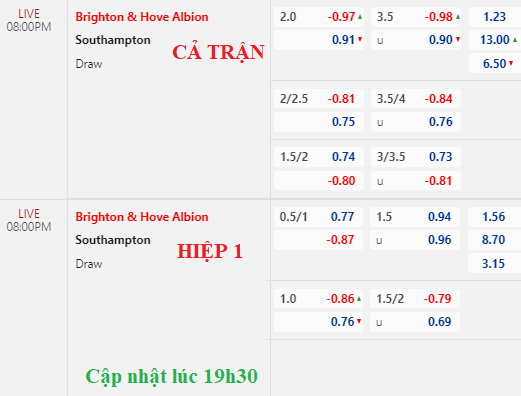Select full-match draw odds 6.50
The image size is (521, 396).
click(x=495, y=63)
